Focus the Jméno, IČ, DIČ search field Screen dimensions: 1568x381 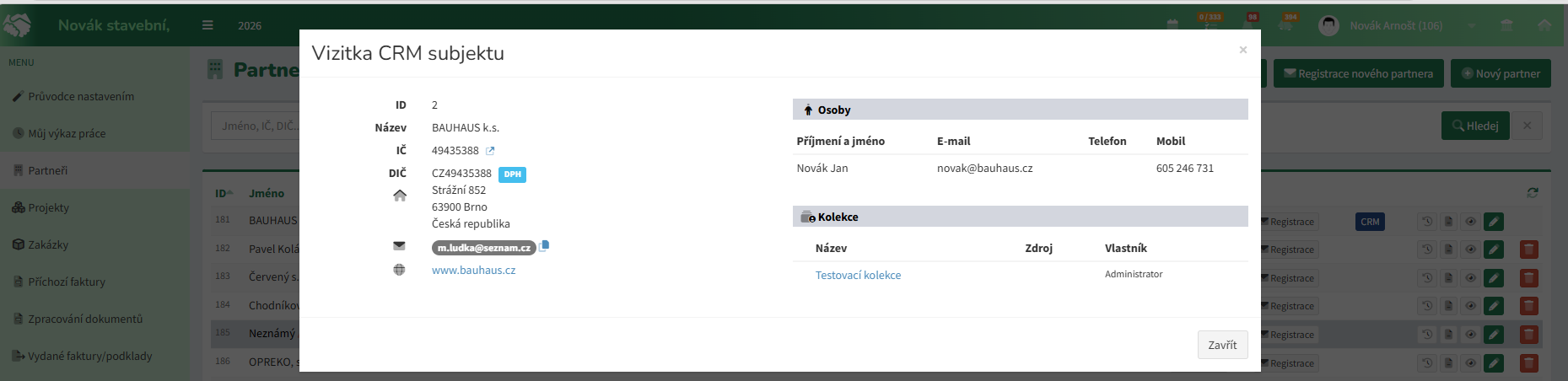click(x=256, y=126)
